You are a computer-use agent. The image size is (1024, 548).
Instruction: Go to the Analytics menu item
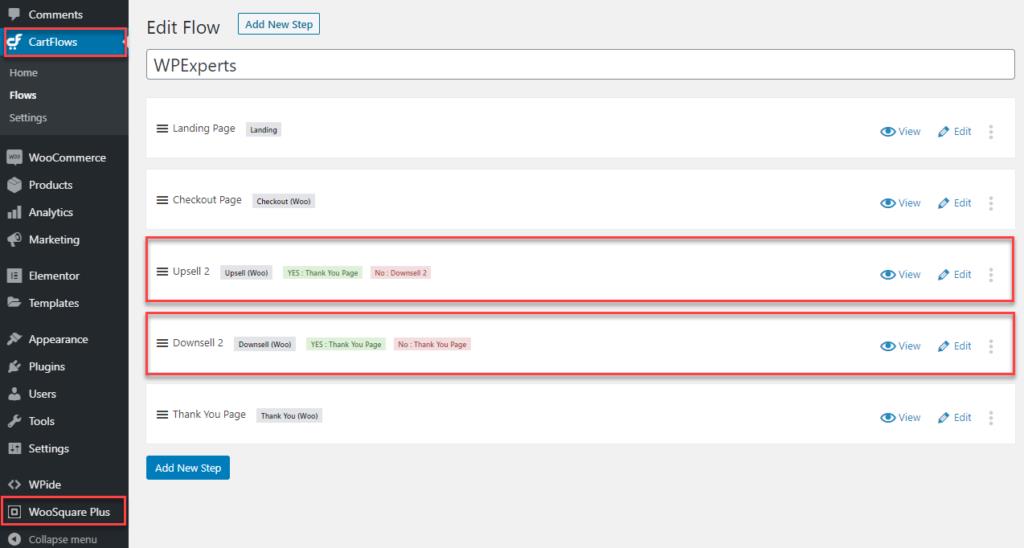[50, 212]
